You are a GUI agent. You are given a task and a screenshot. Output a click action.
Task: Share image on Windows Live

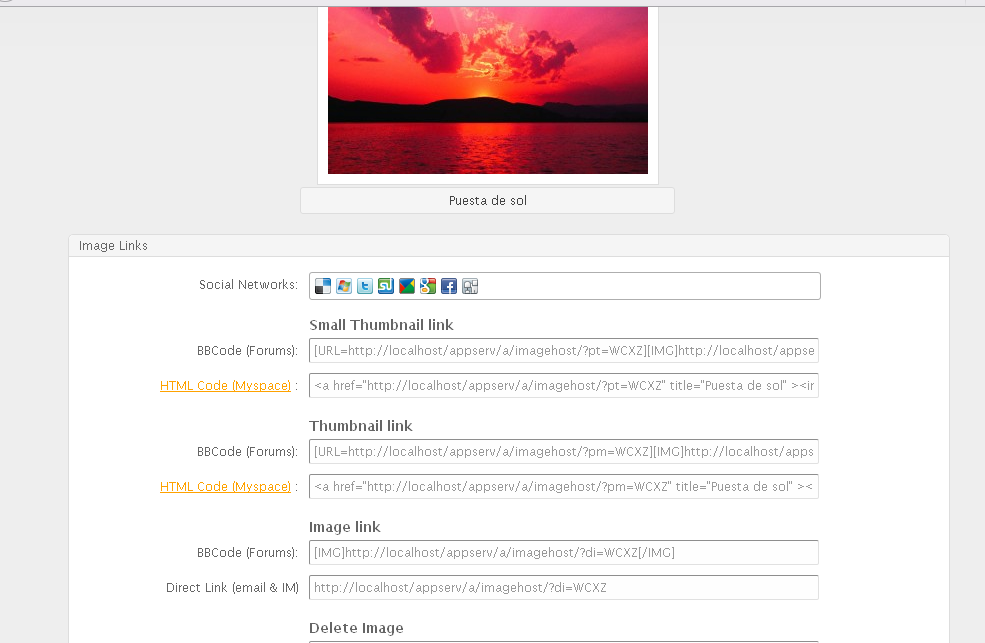(x=344, y=286)
